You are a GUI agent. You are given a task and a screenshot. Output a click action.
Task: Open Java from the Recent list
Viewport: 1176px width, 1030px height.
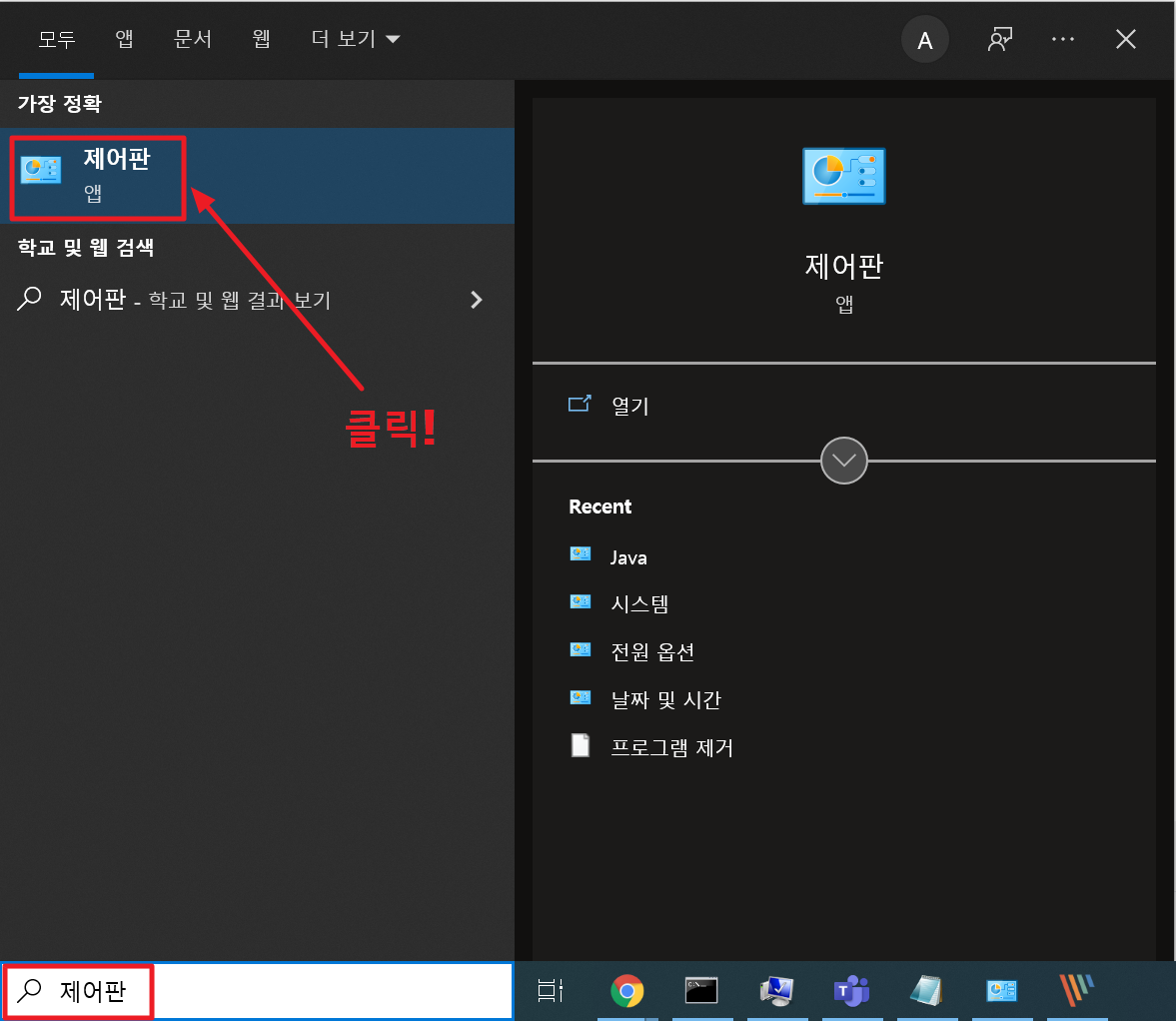pos(628,556)
